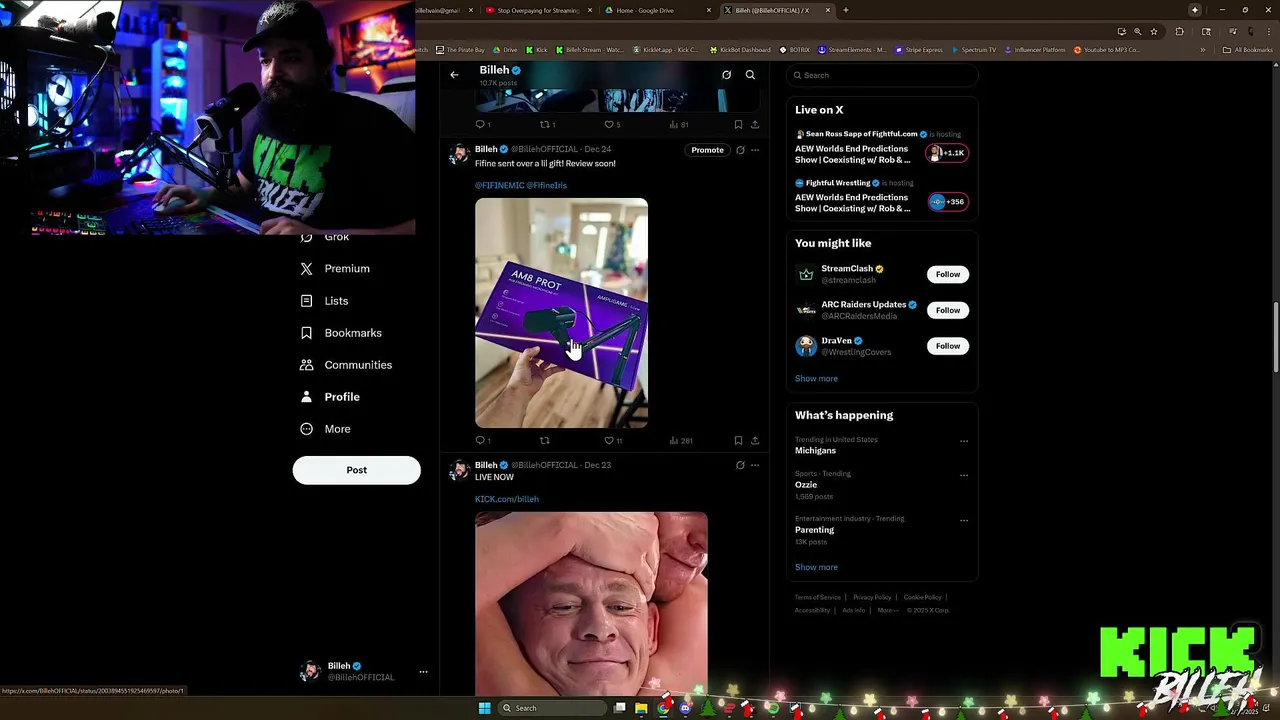Ask Grok about the Dec 23 post
The height and width of the screenshot is (720, 1280).
(x=740, y=465)
